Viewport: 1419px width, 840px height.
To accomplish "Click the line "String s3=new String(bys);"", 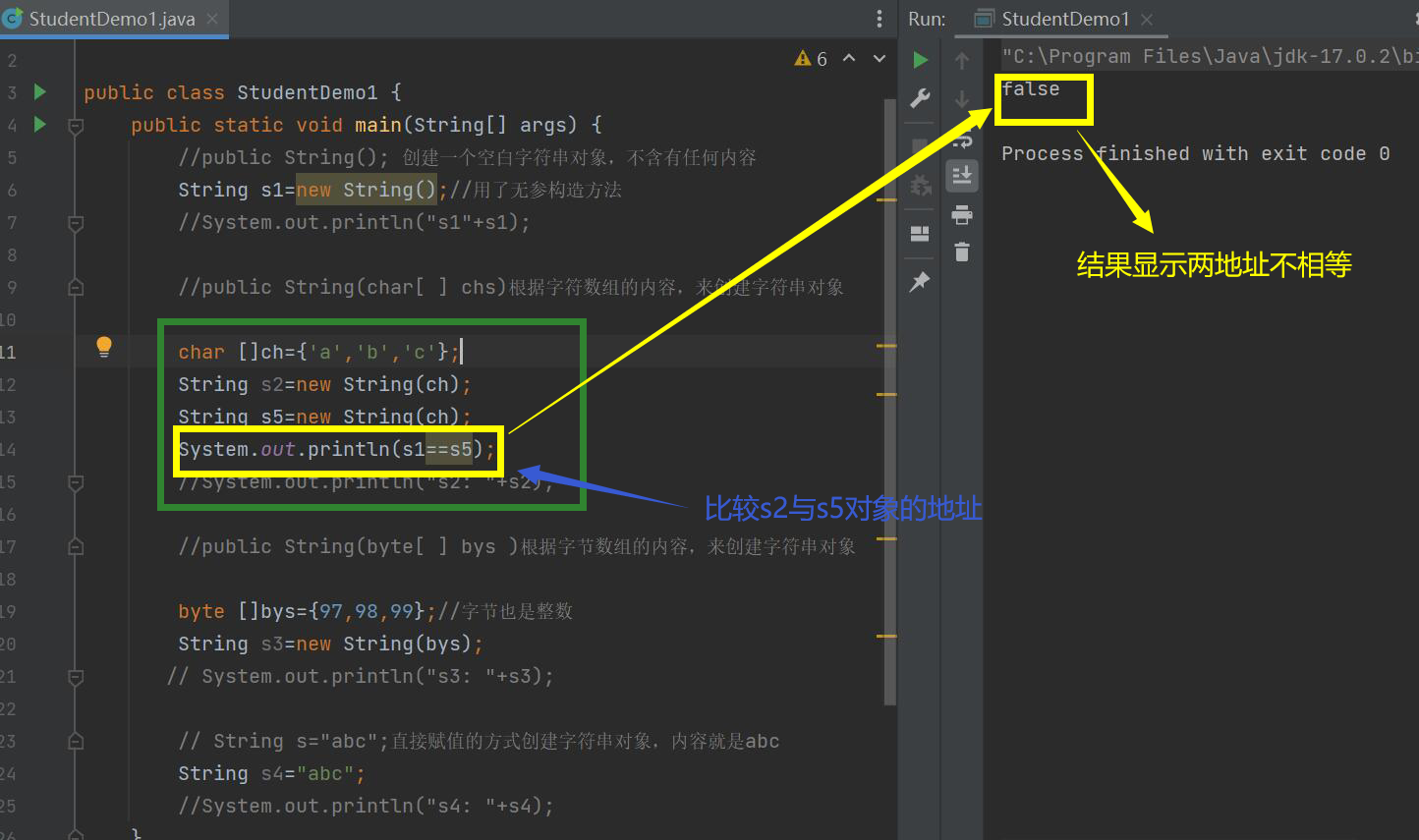I will pyautogui.click(x=330, y=644).
